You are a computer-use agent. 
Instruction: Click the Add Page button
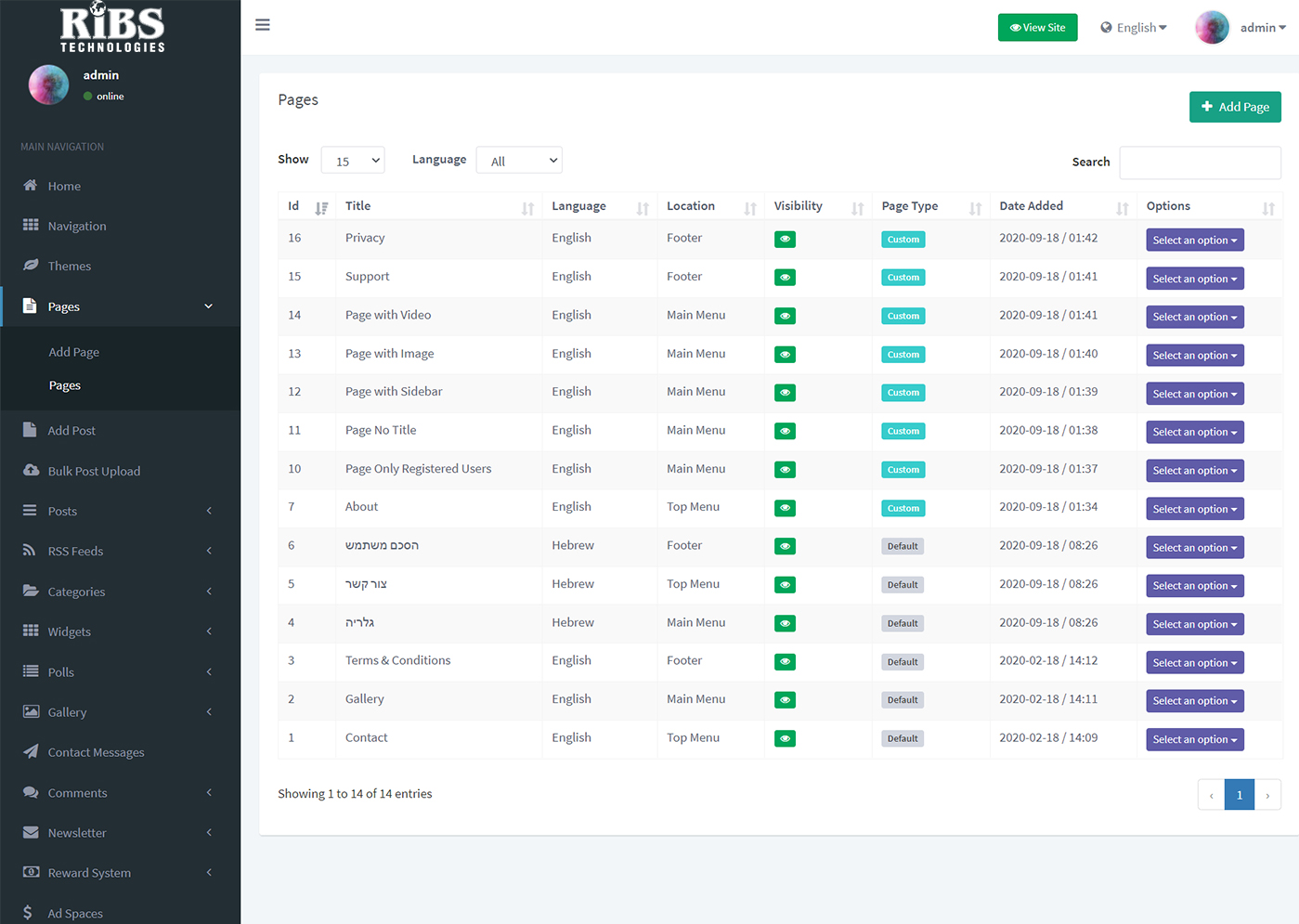coord(1234,107)
